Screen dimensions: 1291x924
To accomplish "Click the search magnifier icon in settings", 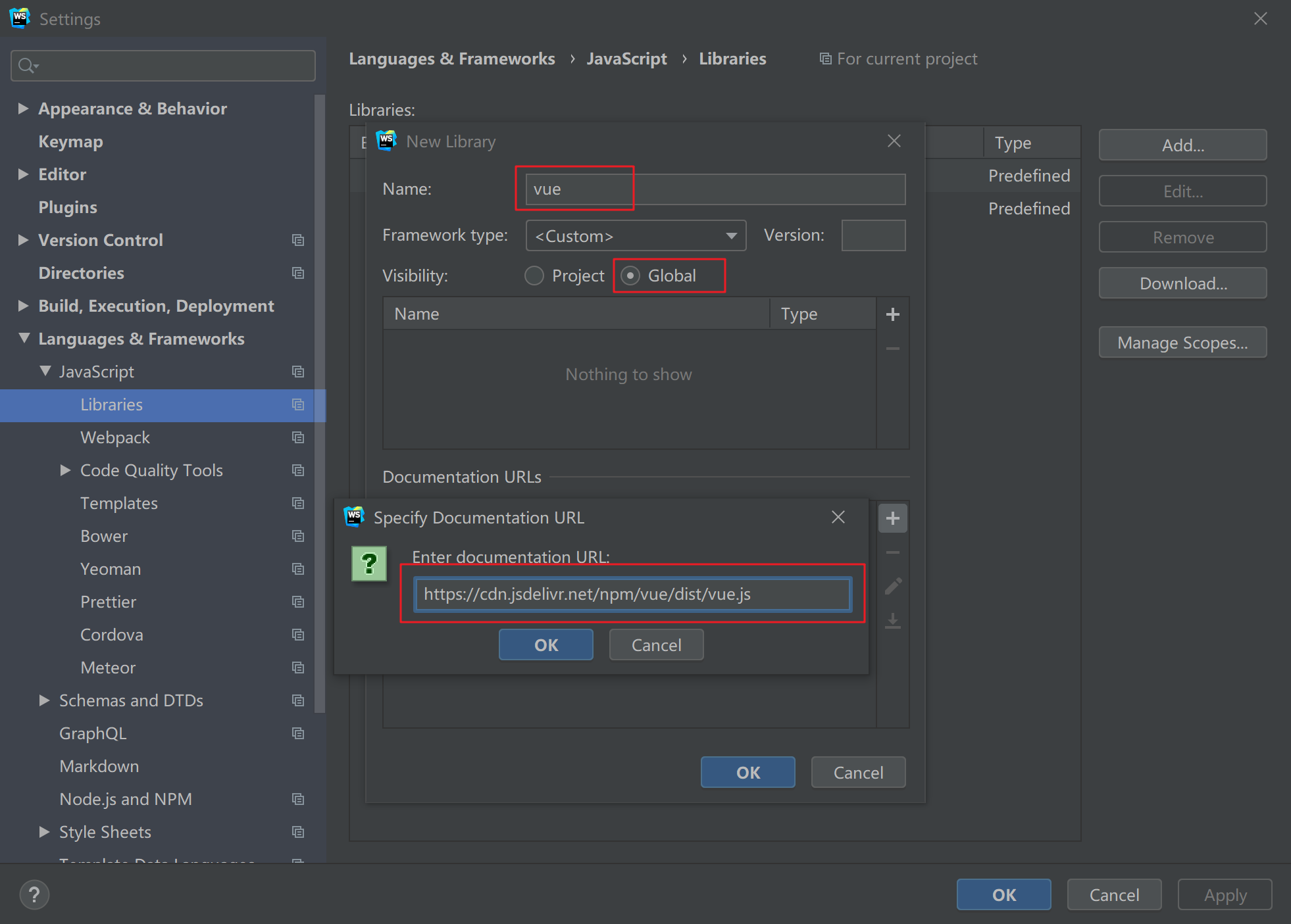I will click(27, 66).
